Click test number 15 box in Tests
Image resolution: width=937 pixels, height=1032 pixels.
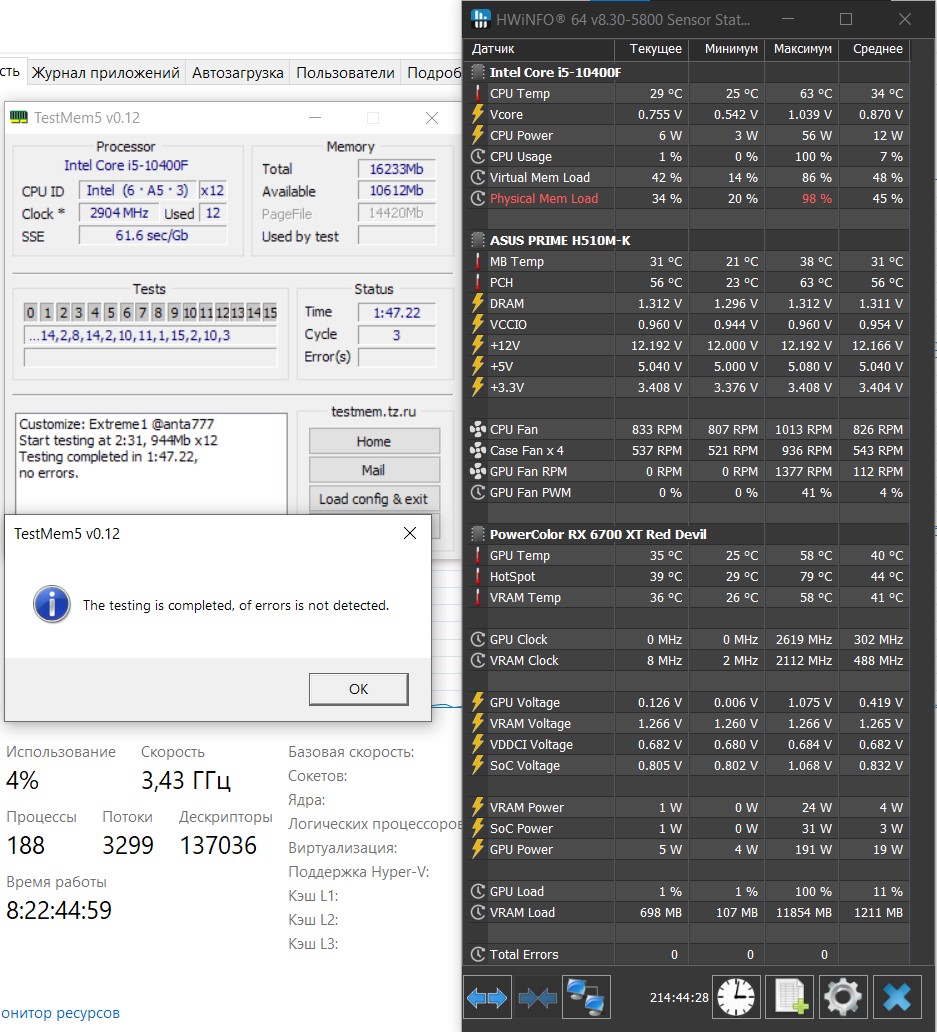(270, 313)
